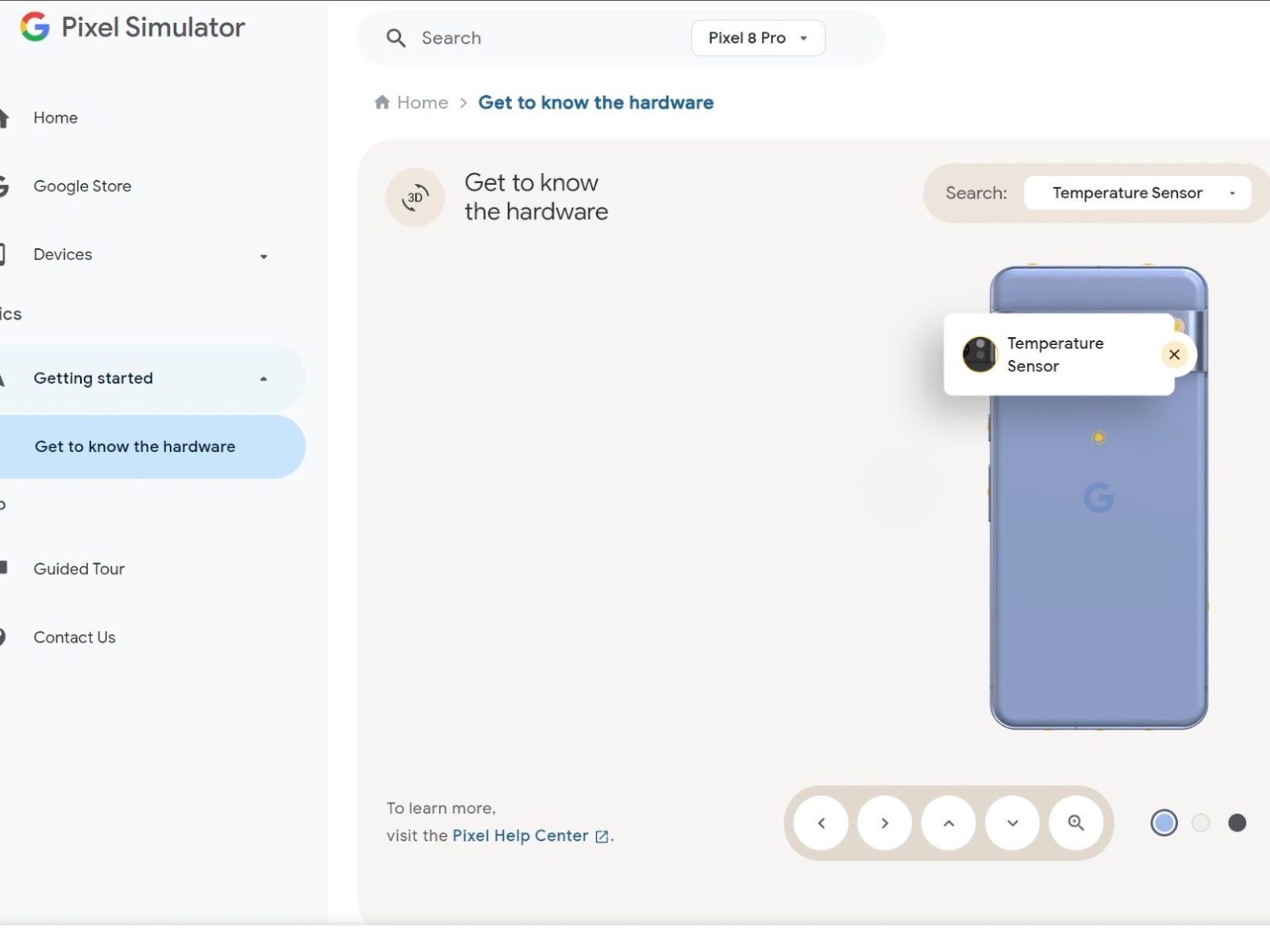The width and height of the screenshot is (1270, 952).
Task: Open Google Store in sidebar
Action: [x=83, y=186]
